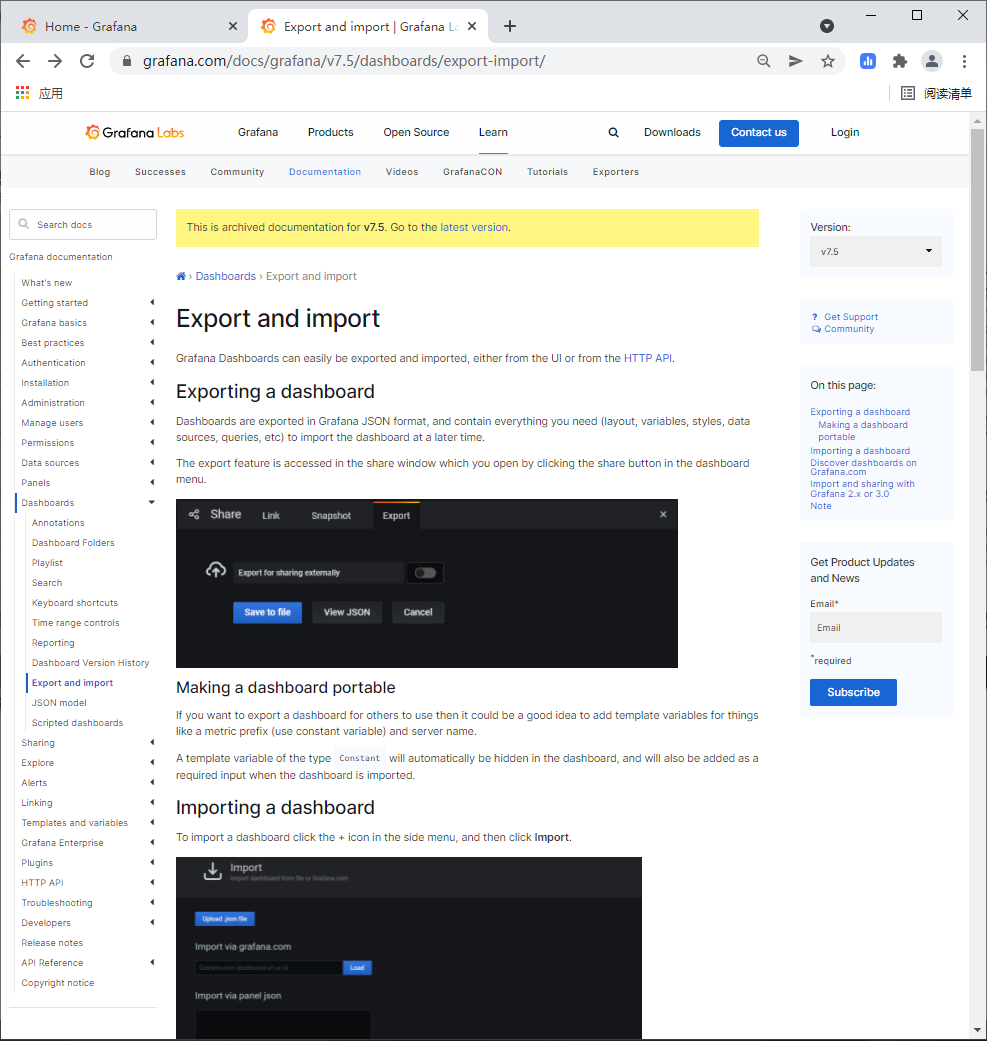The height and width of the screenshot is (1041, 987).
Task: Click the tab search down-arrow circle icon
Action: pos(827,26)
